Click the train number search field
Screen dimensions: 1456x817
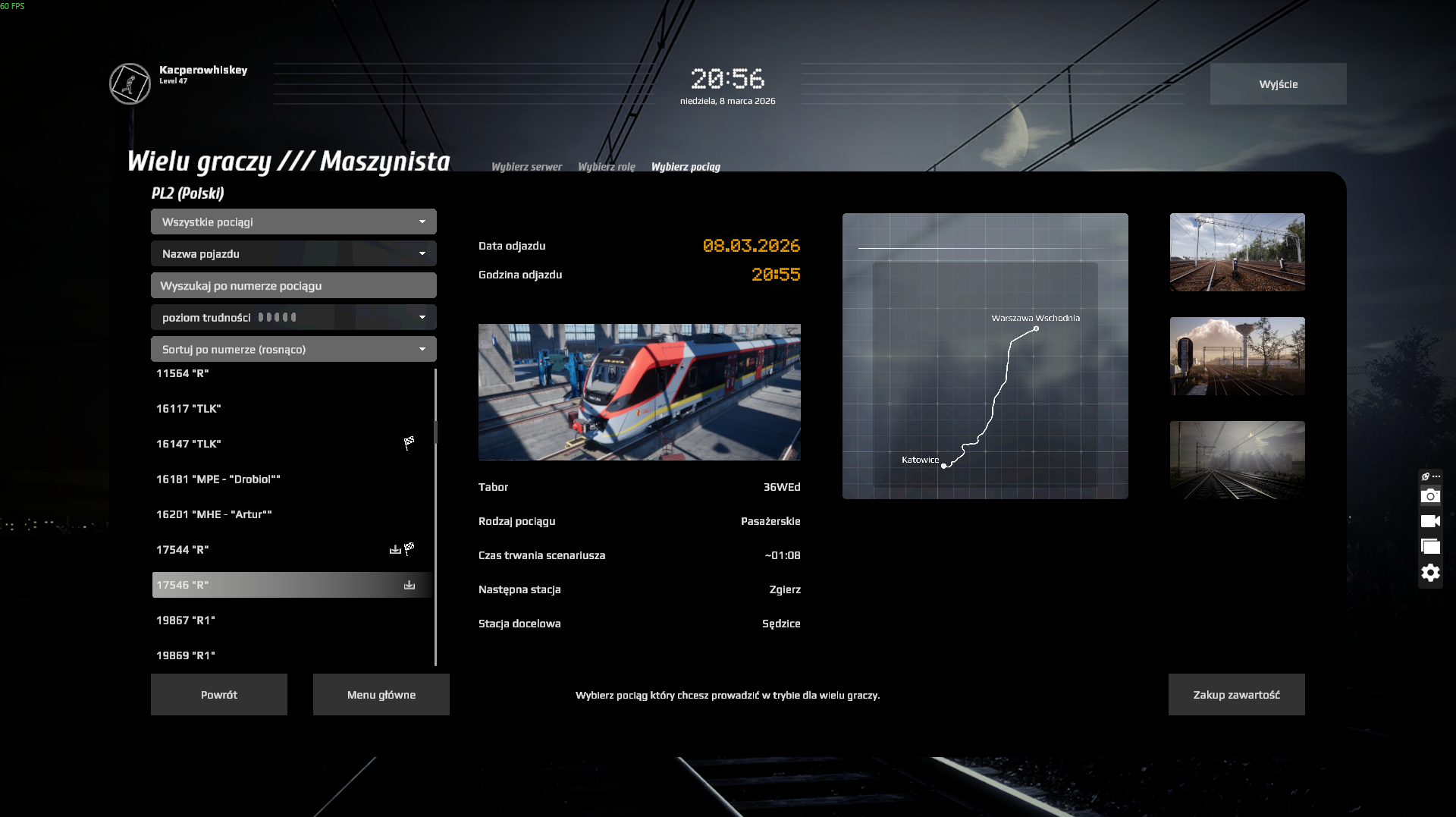[293, 285]
